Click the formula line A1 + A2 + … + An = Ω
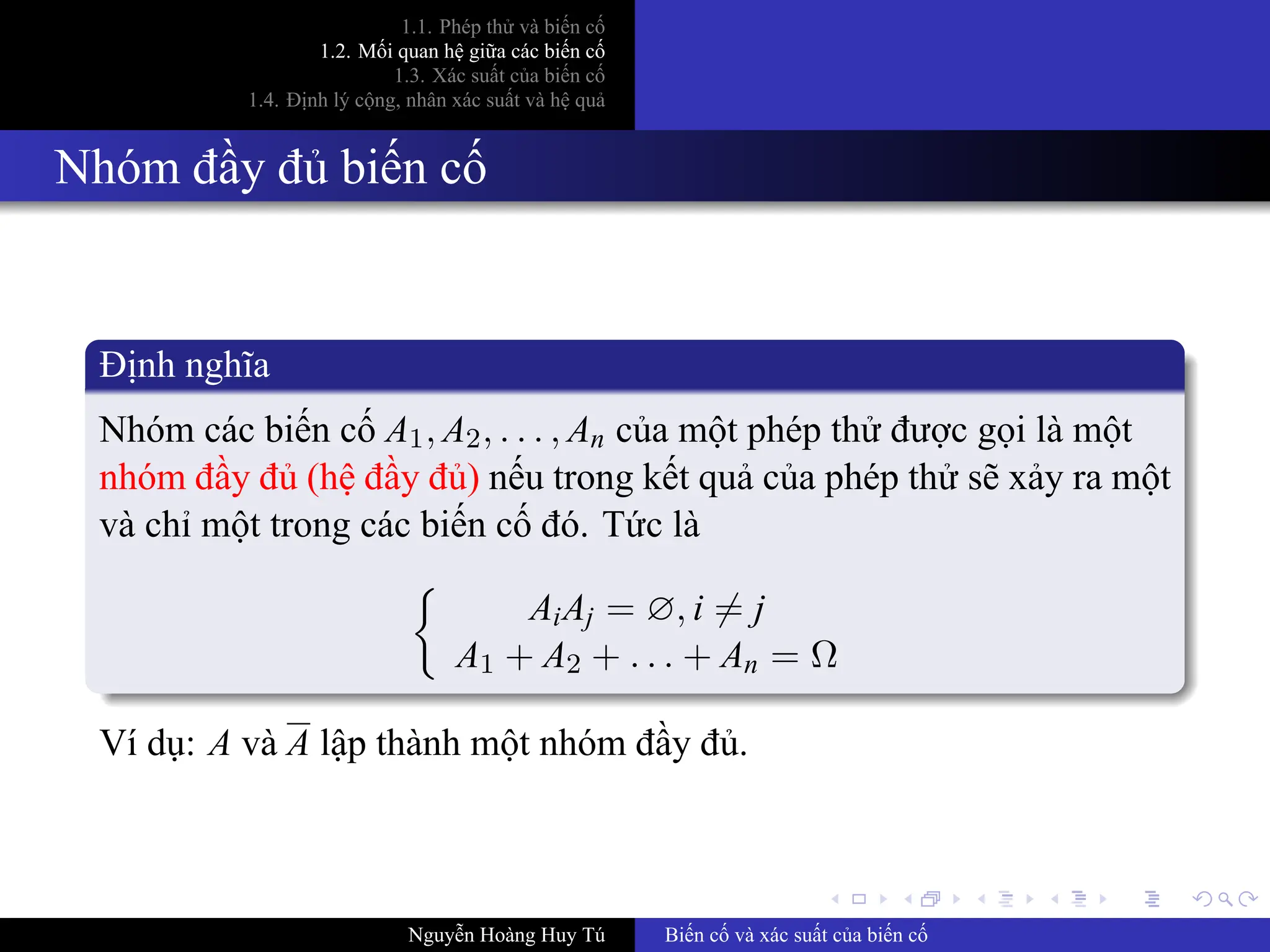The height and width of the screenshot is (952, 1270). tap(646, 657)
